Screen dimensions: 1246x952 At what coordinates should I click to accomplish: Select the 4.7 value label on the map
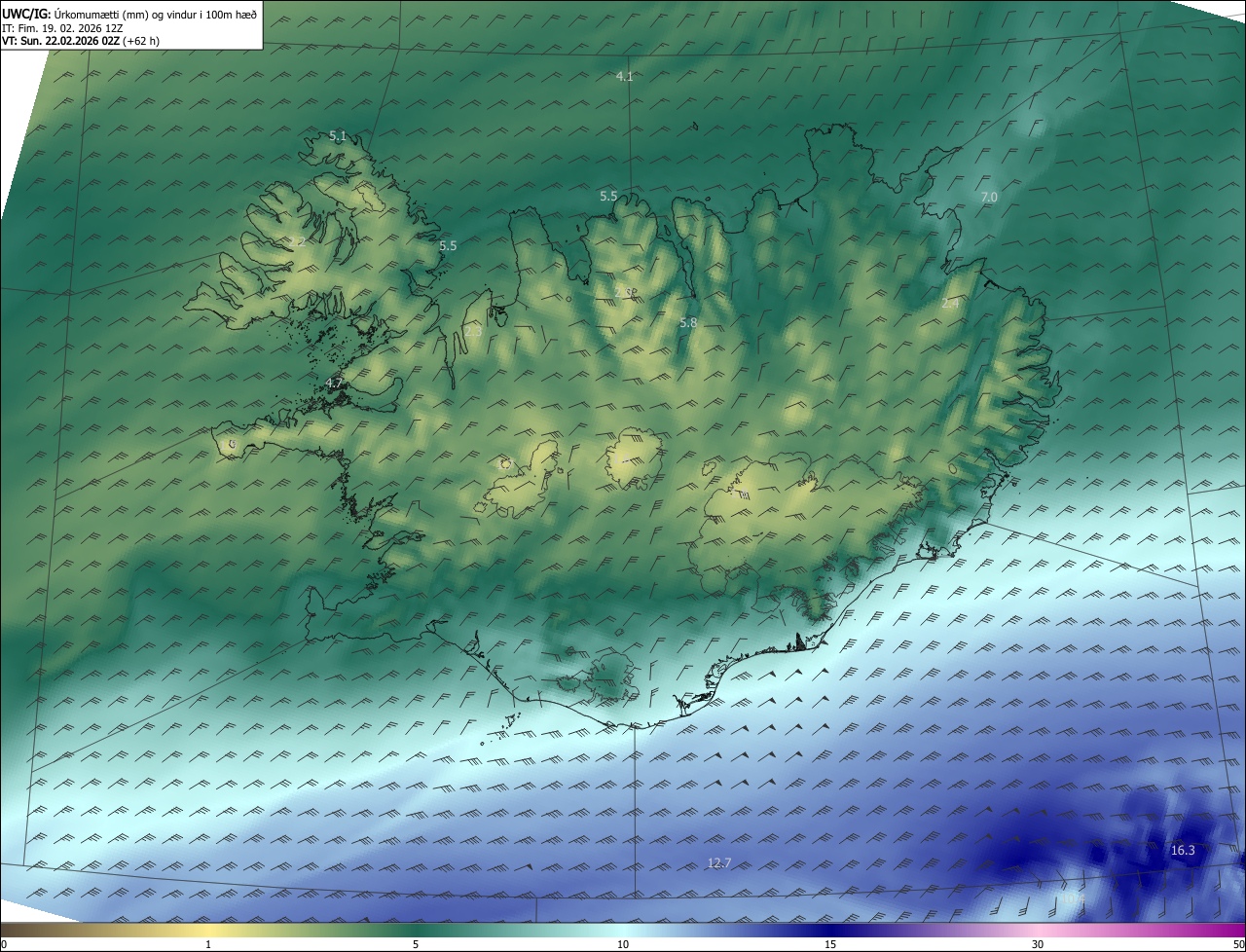click(334, 384)
